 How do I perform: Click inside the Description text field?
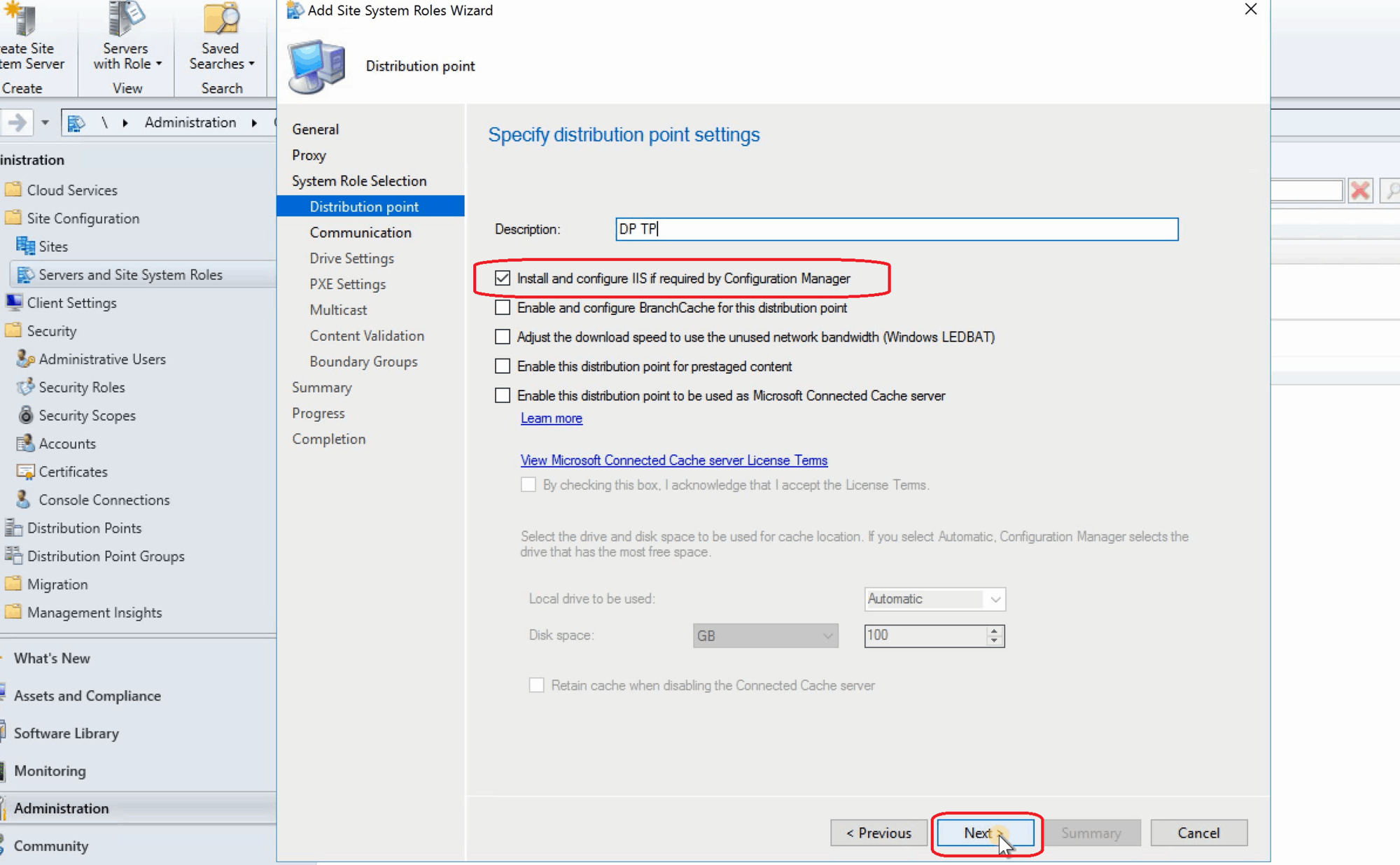point(896,229)
